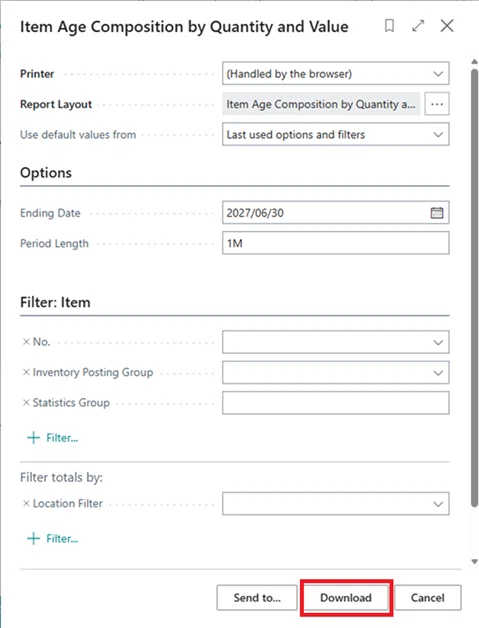Open the No. filter dropdown arrow

pos(438,342)
